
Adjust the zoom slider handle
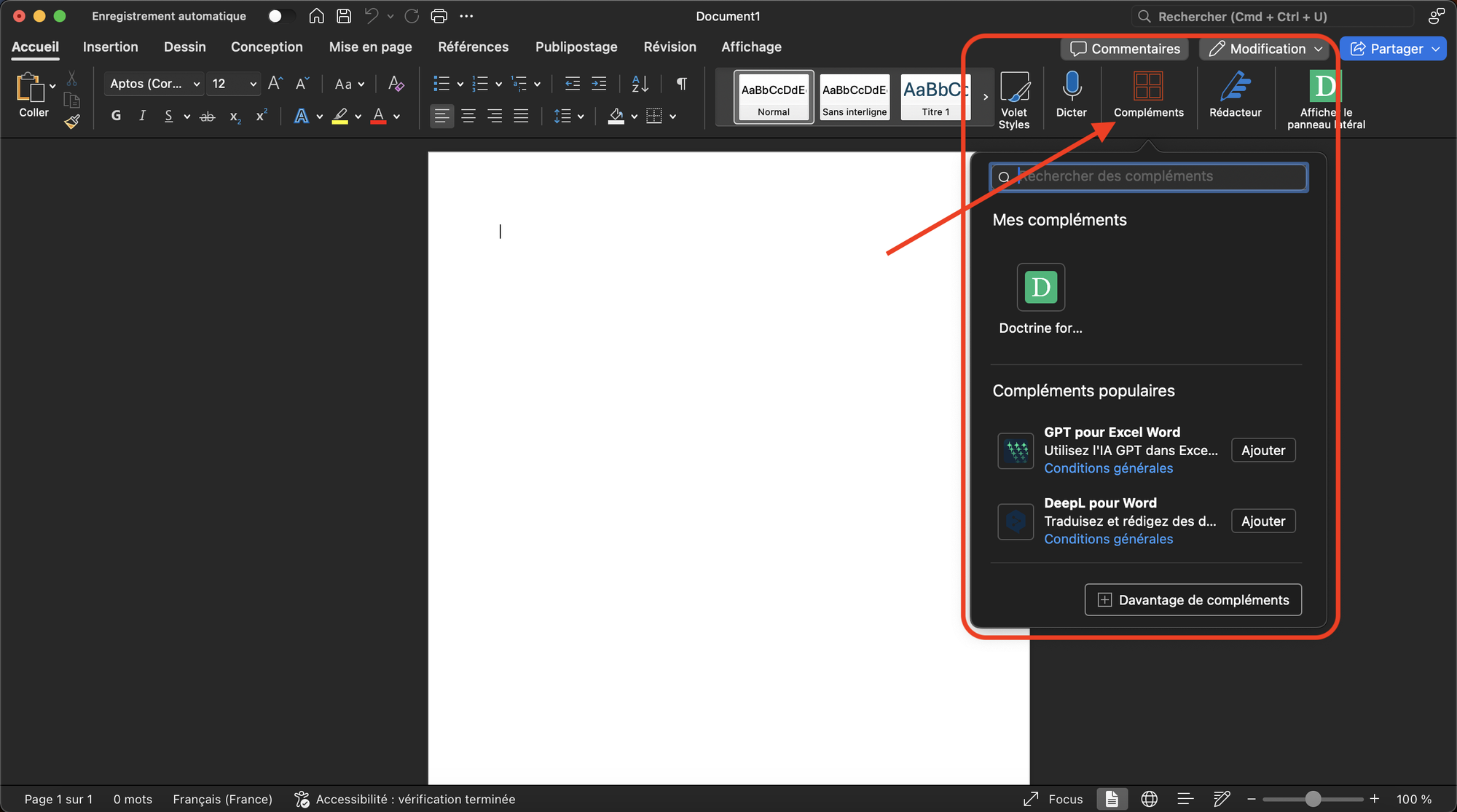point(1313,799)
